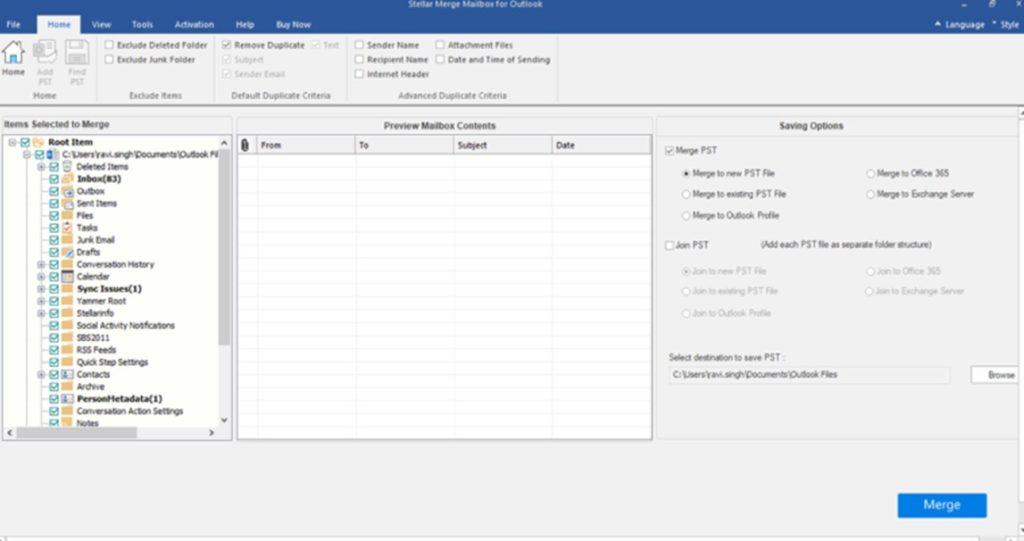Click the Home ribbon icon

pyautogui.click(x=14, y=54)
